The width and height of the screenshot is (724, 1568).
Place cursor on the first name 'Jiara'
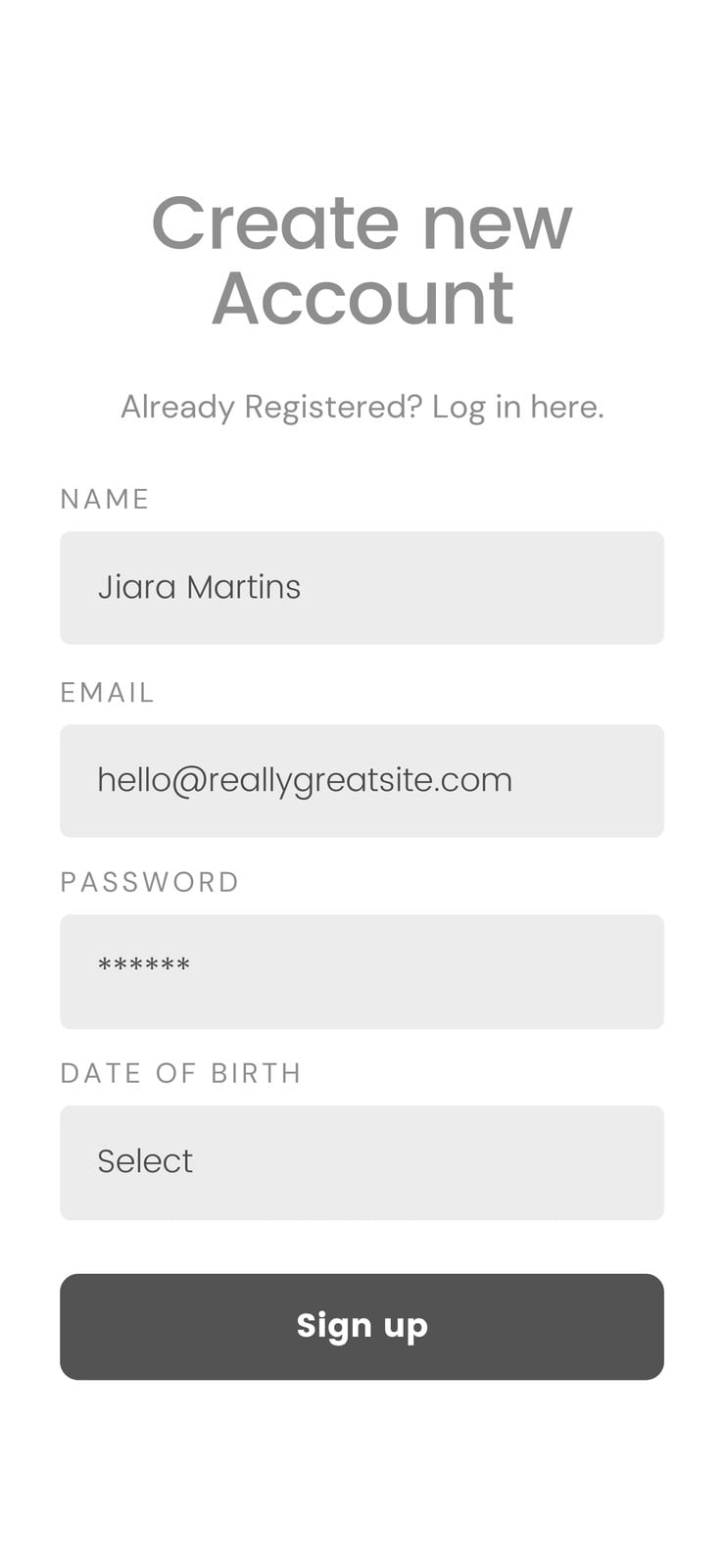click(x=136, y=587)
